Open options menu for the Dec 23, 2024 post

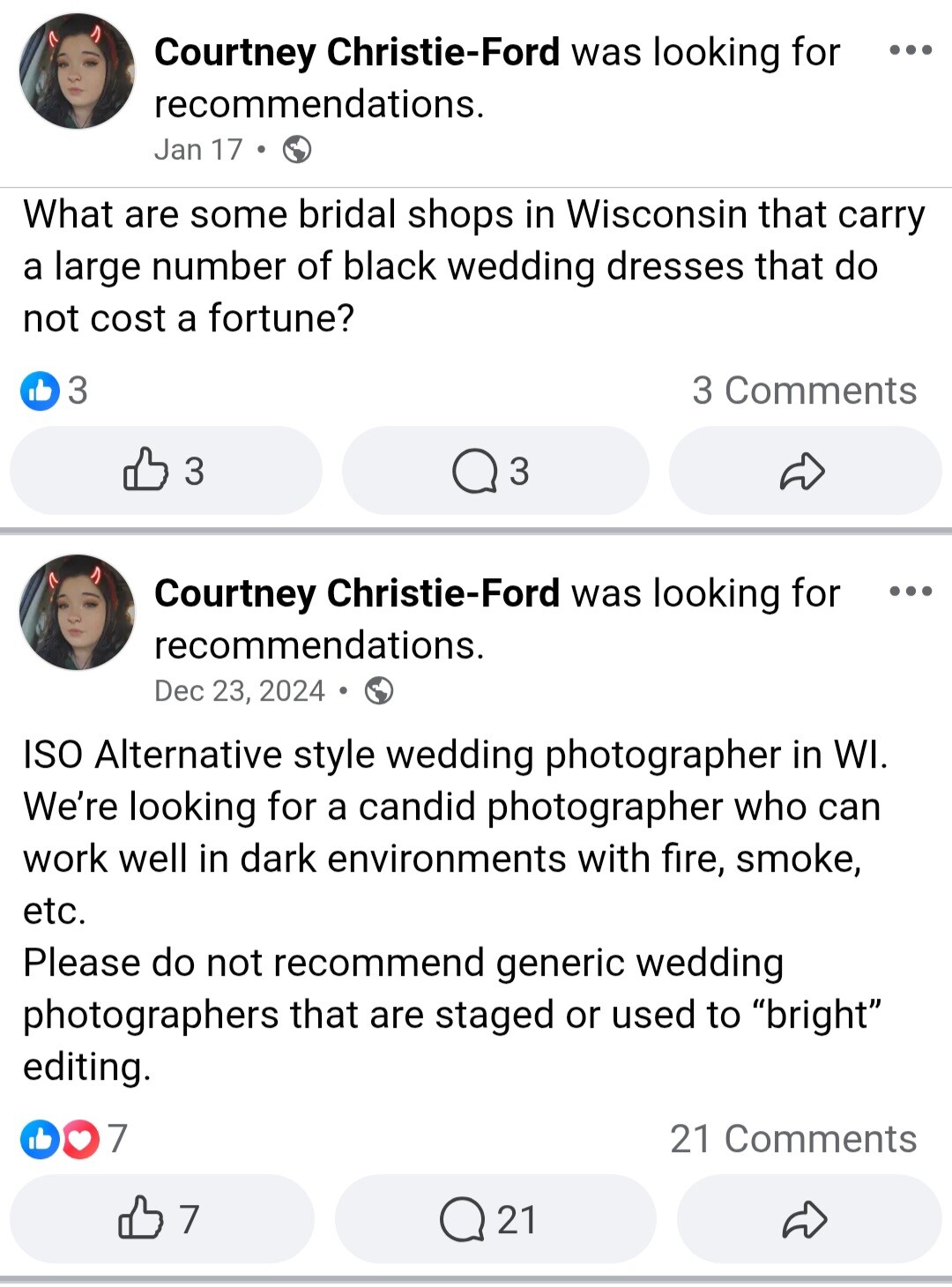pos(911,591)
